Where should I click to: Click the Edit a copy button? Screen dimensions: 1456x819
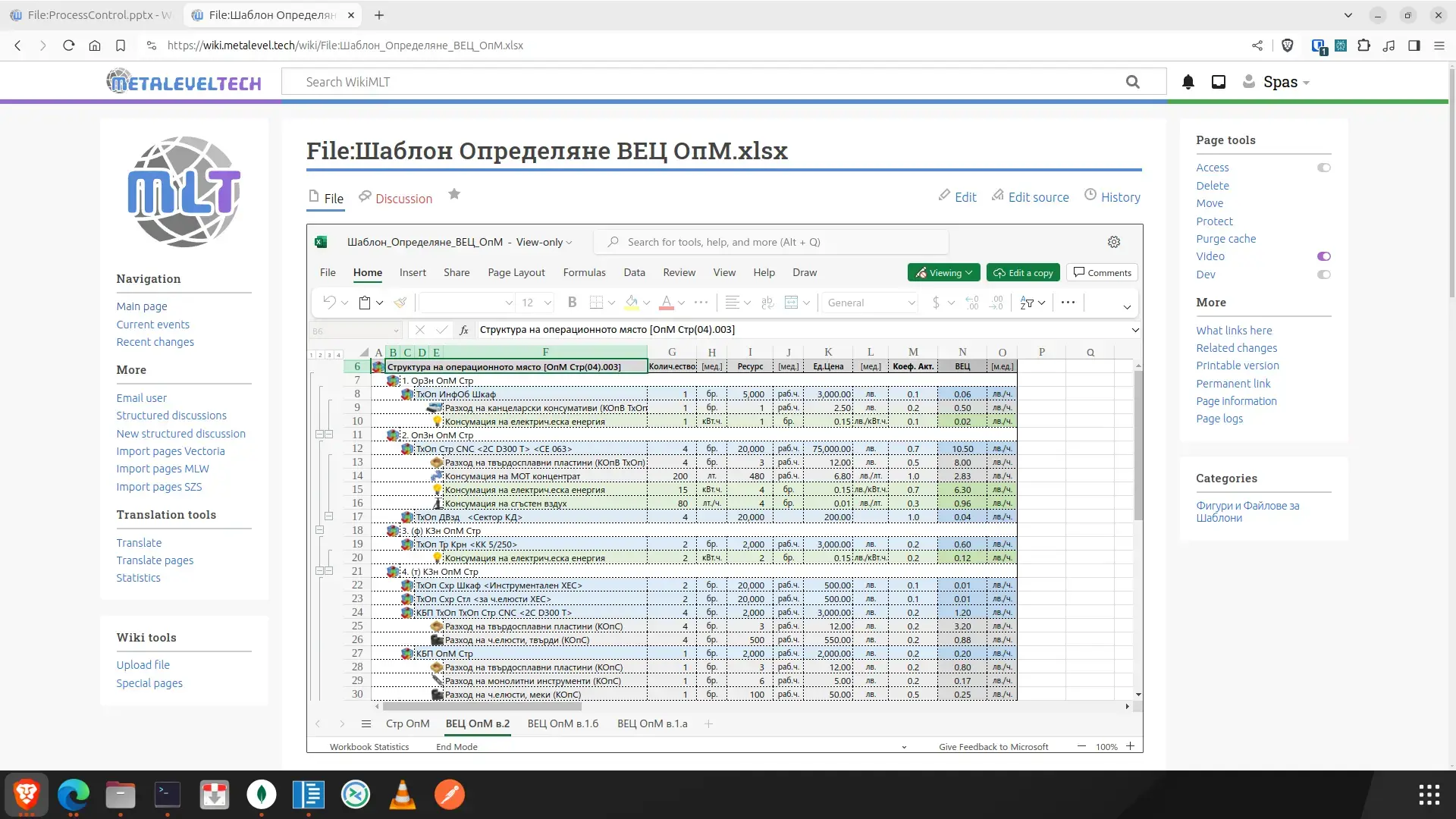click(1023, 273)
